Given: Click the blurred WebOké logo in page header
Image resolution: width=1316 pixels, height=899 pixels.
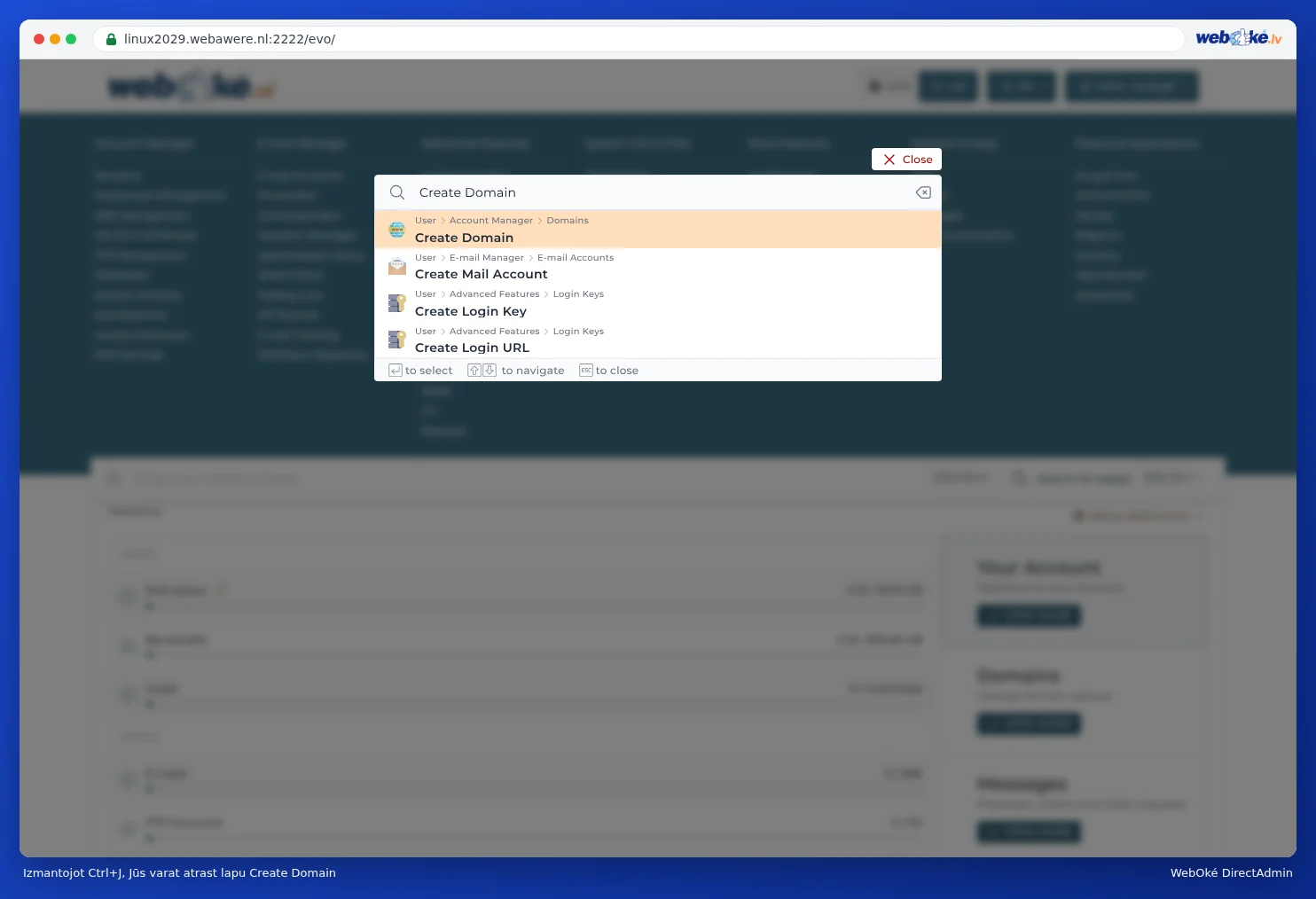Looking at the screenshot, I should [192, 87].
